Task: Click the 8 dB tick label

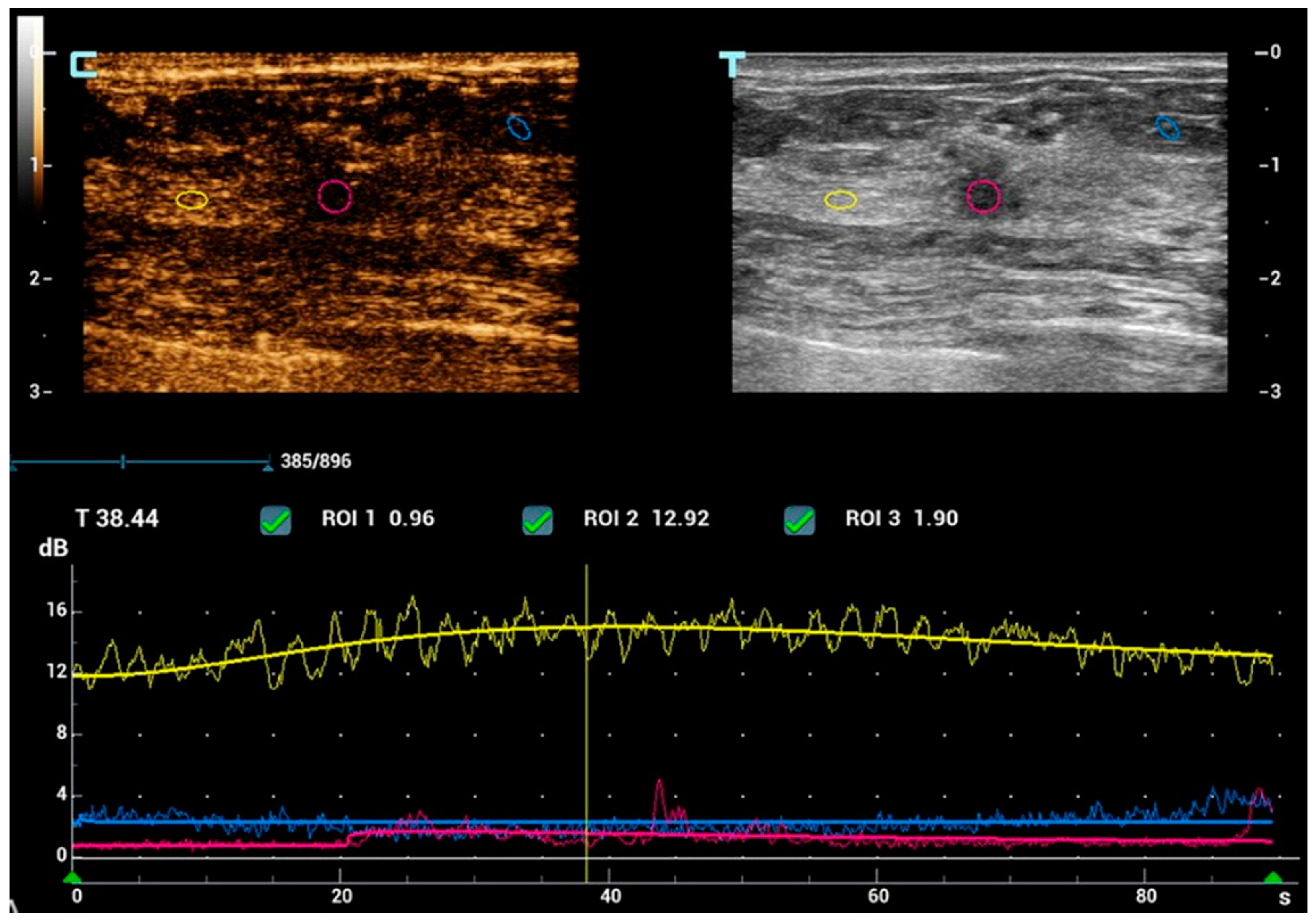Action: pyautogui.click(x=61, y=733)
